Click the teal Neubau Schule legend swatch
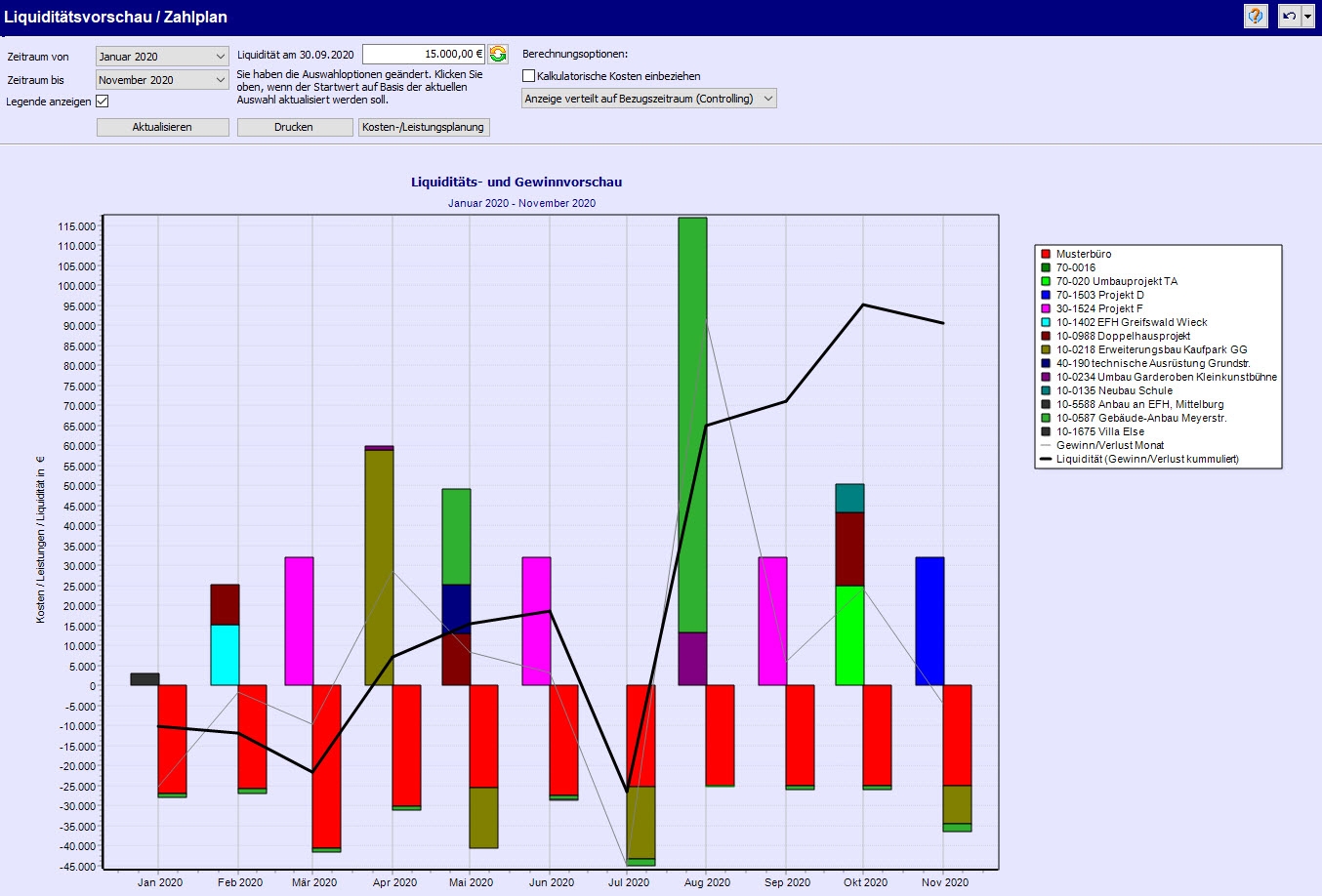The width and height of the screenshot is (1322, 896). (x=1046, y=390)
